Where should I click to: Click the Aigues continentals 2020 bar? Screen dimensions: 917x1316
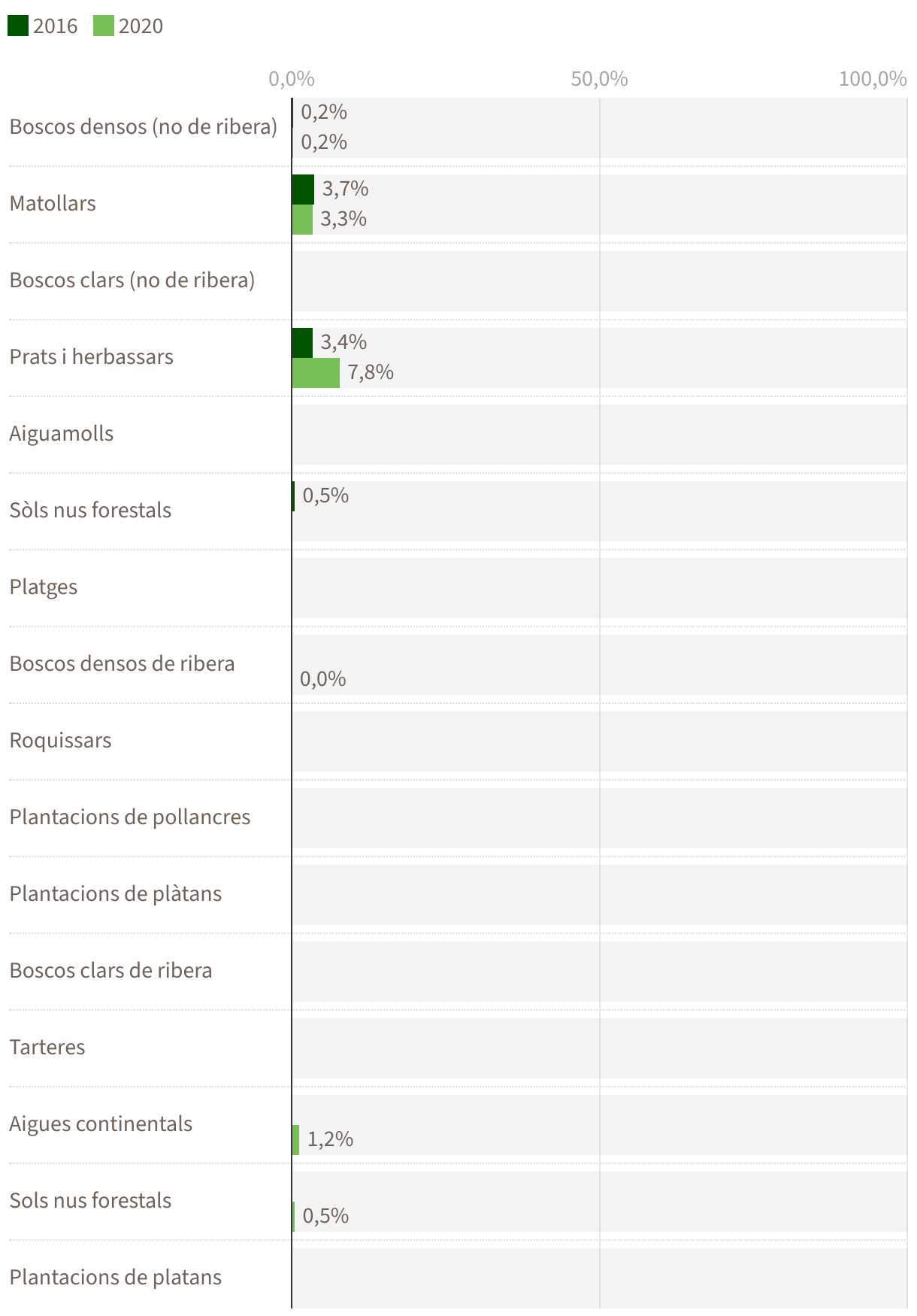tap(295, 1140)
